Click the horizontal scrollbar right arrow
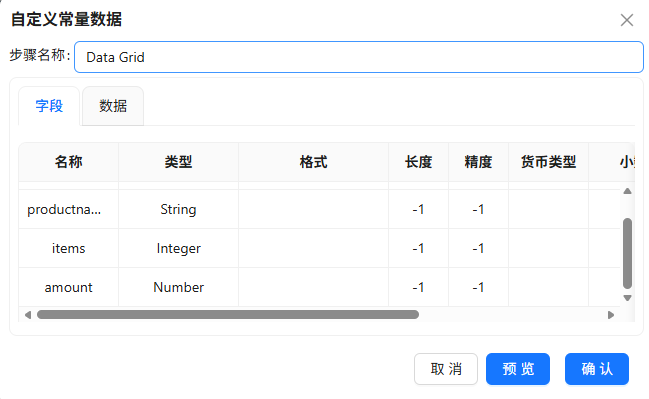 (x=611, y=315)
